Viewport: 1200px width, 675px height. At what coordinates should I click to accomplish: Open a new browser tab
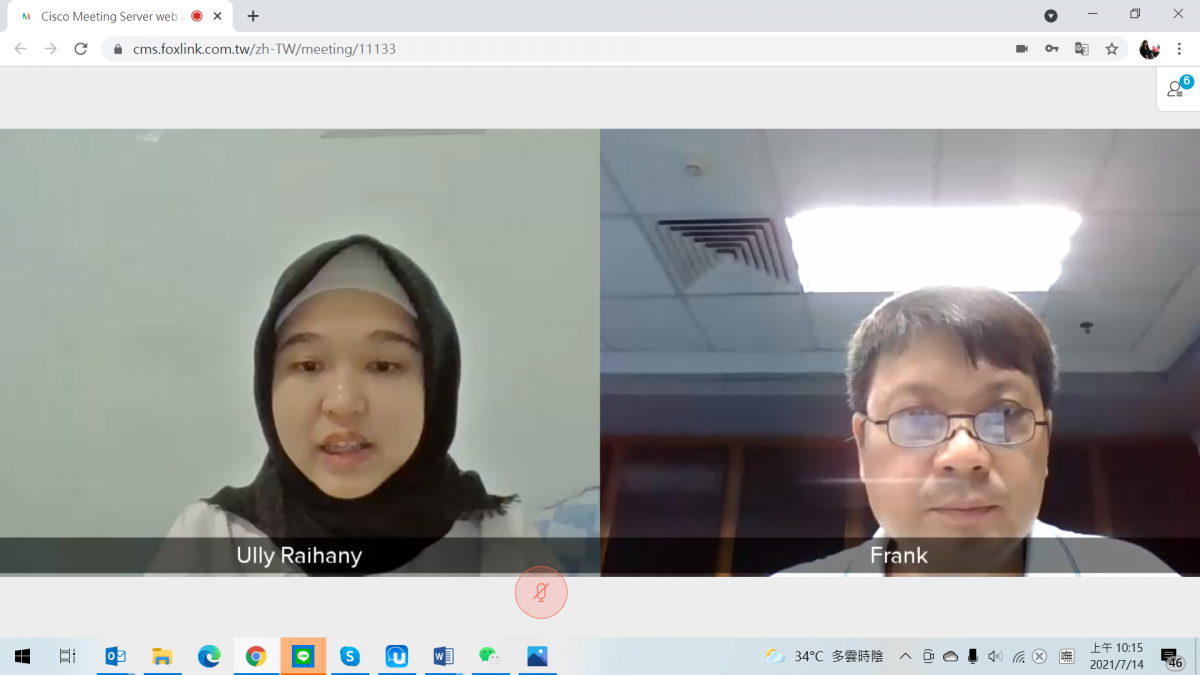253,16
